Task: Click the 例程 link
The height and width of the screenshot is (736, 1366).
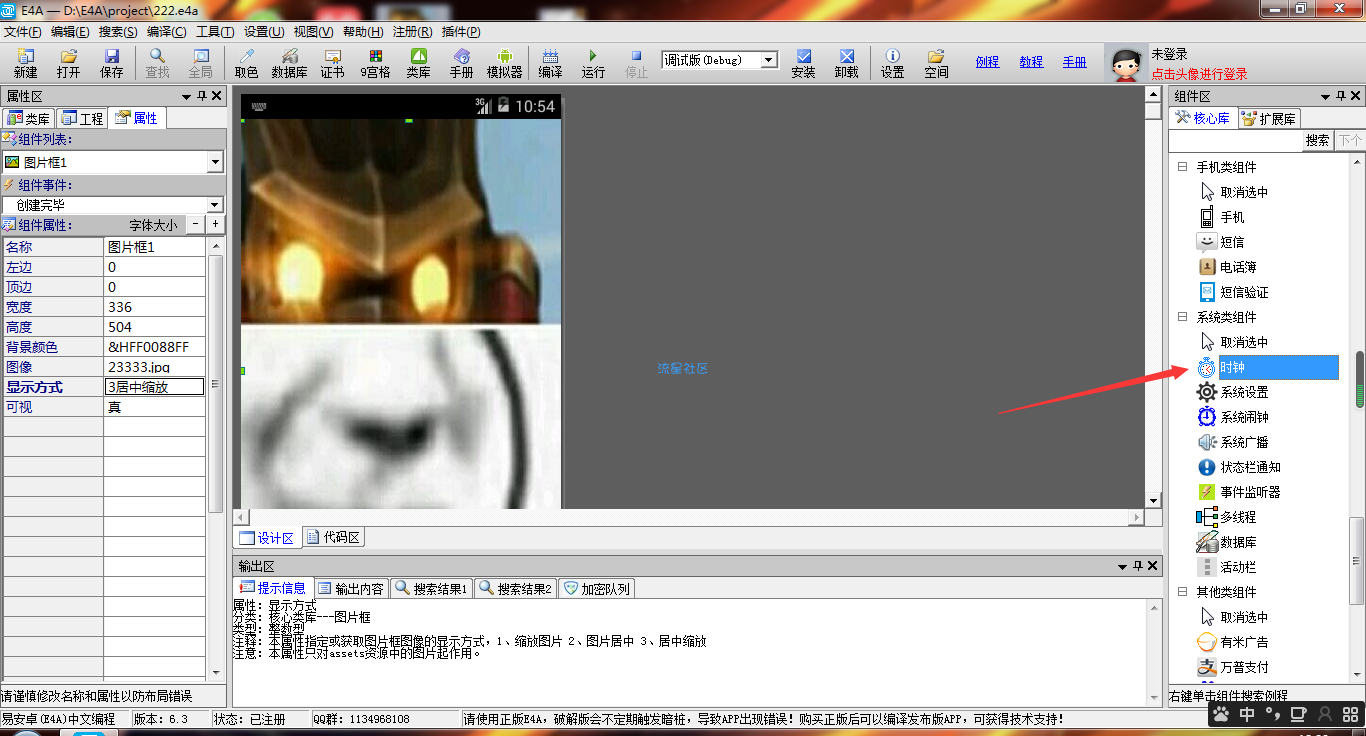Action: click(x=987, y=62)
